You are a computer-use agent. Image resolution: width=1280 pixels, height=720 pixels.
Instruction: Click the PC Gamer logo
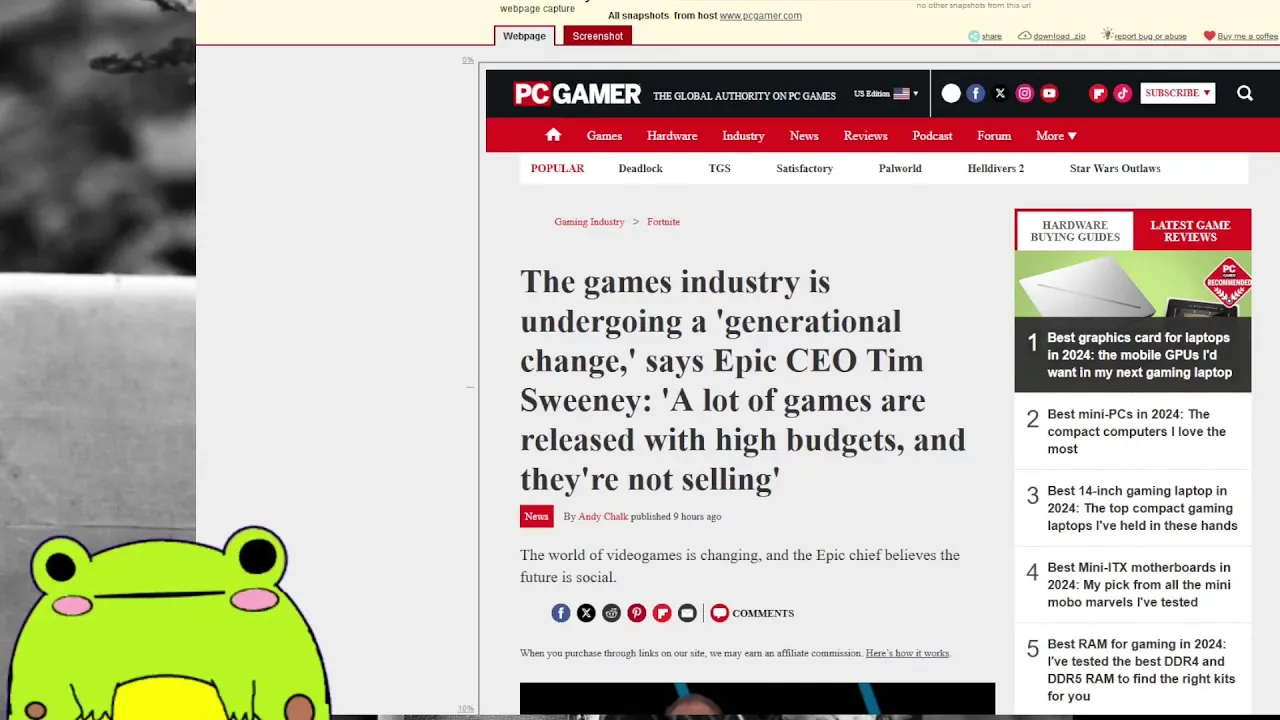pyautogui.click(x=577, y=94)
